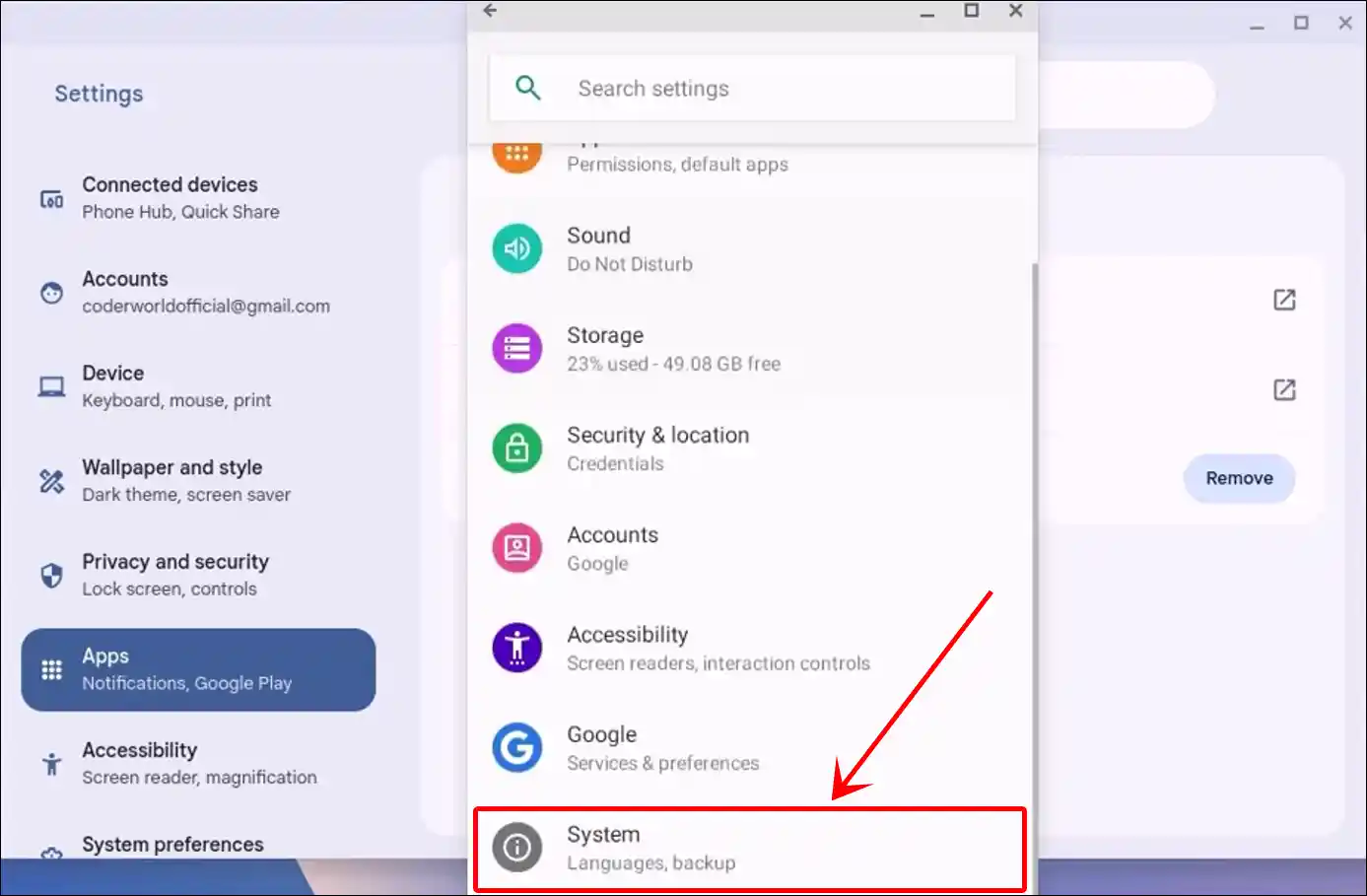Screen dimensions: 1367x896
Task: Click the Apps grid icon in sidebar
Action: [x=51, y=670]
